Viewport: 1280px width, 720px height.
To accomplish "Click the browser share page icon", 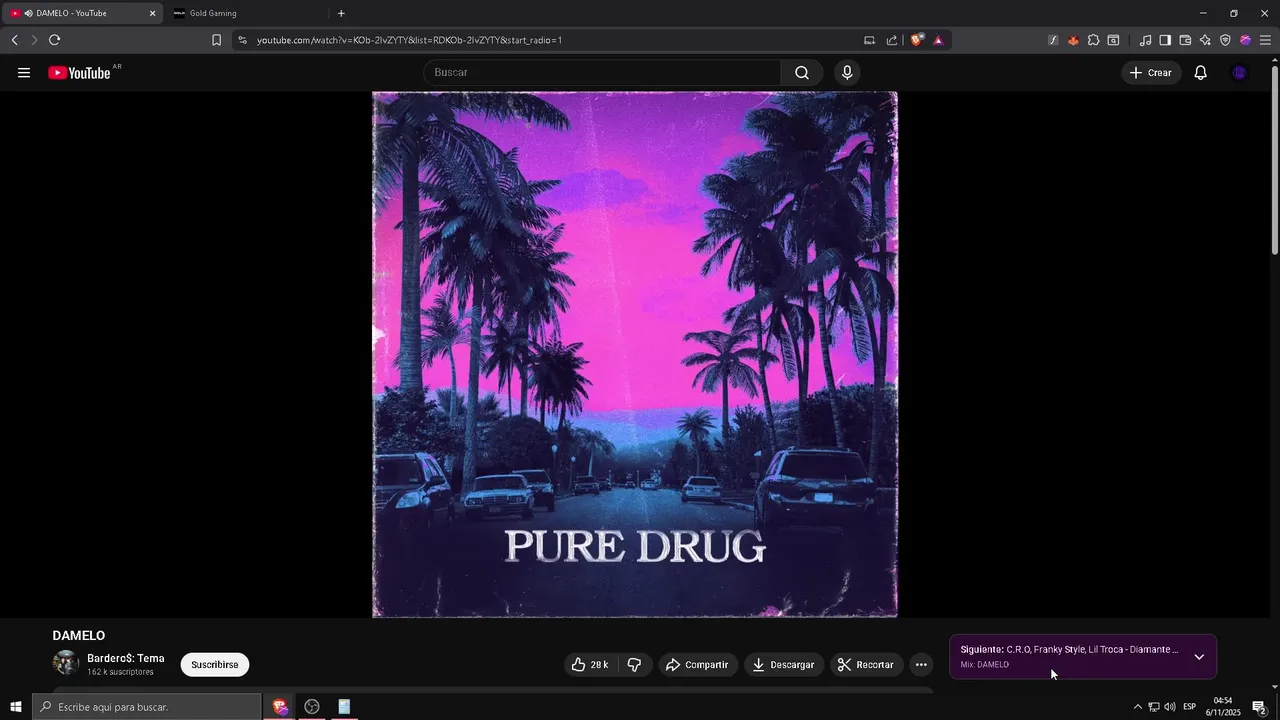I will [x=892, y=40].
